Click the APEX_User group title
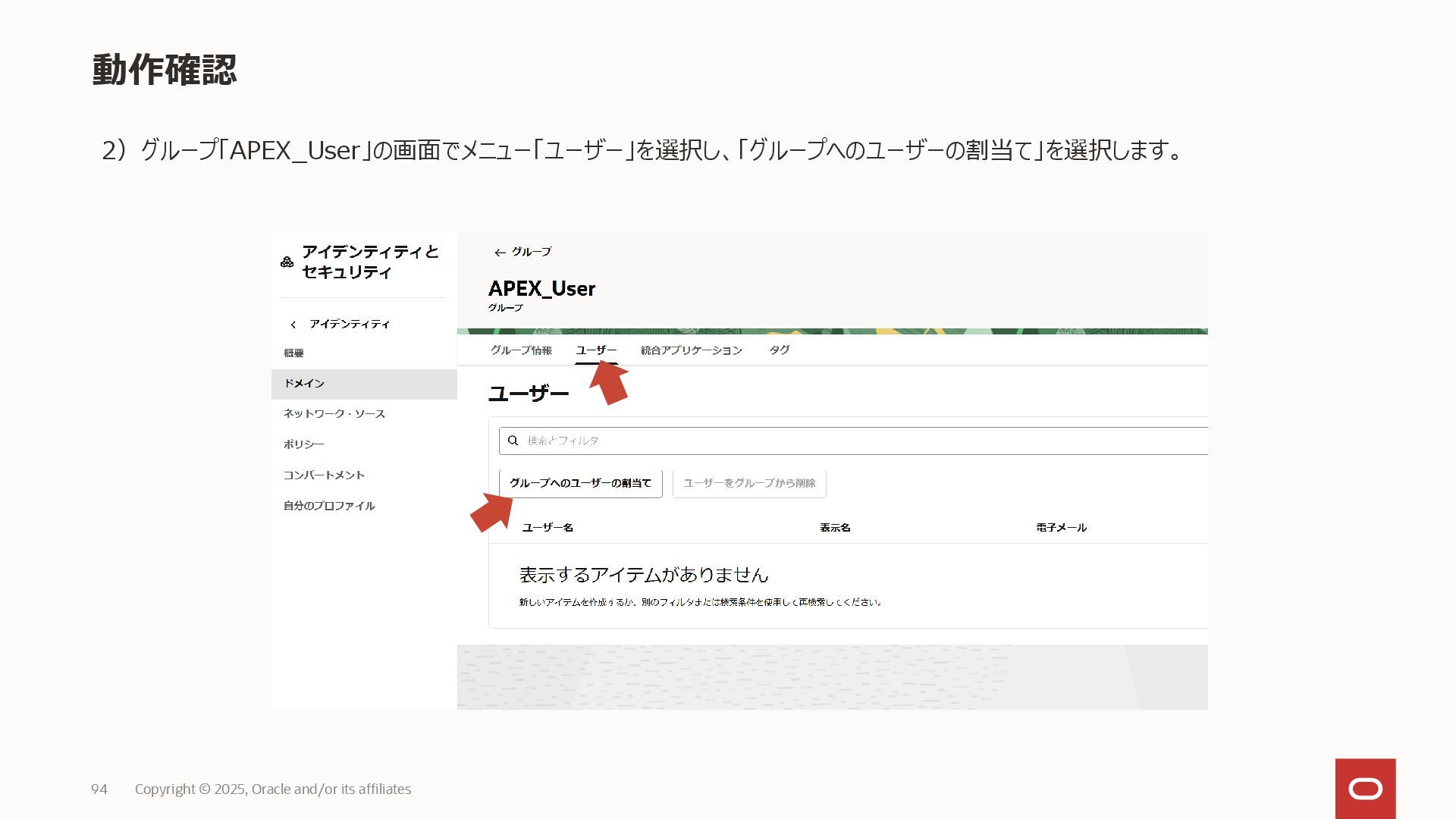This screenshot has width=1456, height=819. [x=541, y=289]
